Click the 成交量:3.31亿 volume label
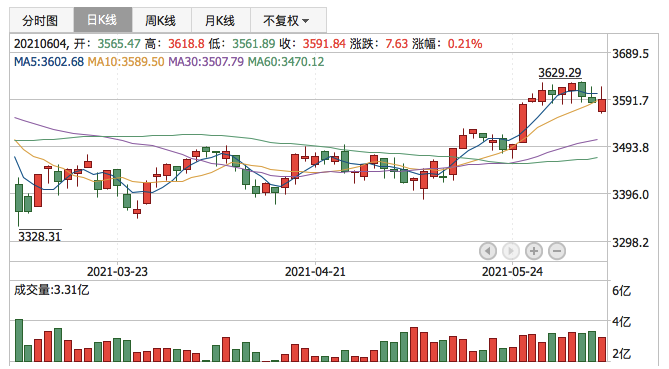Viewport: 669px width, 369px height. (x=52, y=290)
